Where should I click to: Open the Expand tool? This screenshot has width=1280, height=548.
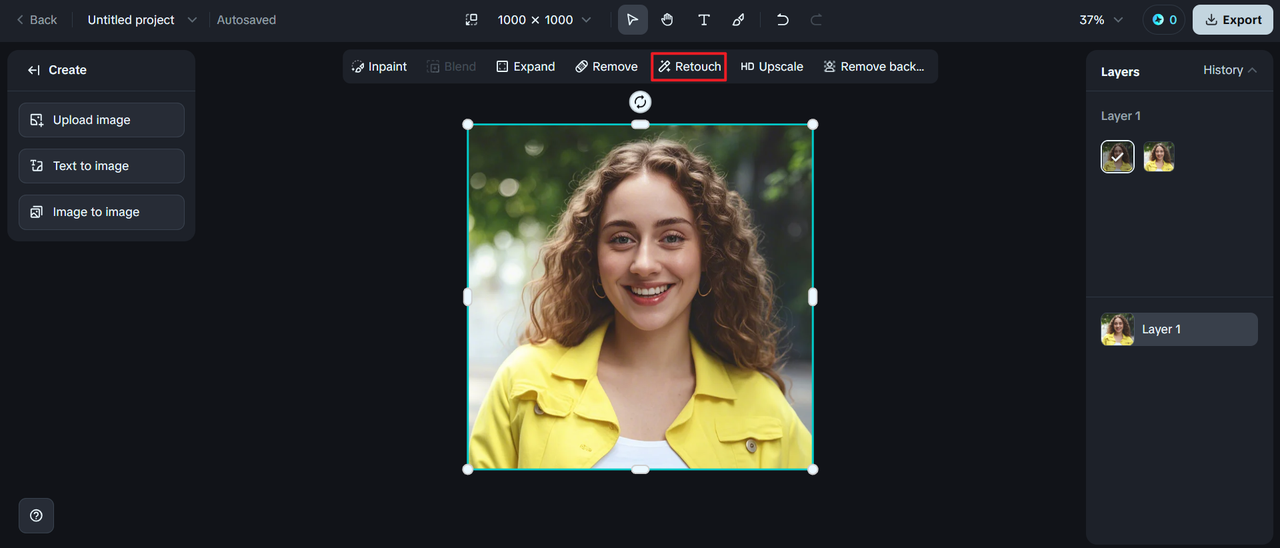pyautogui.click(x=525, y=67)
